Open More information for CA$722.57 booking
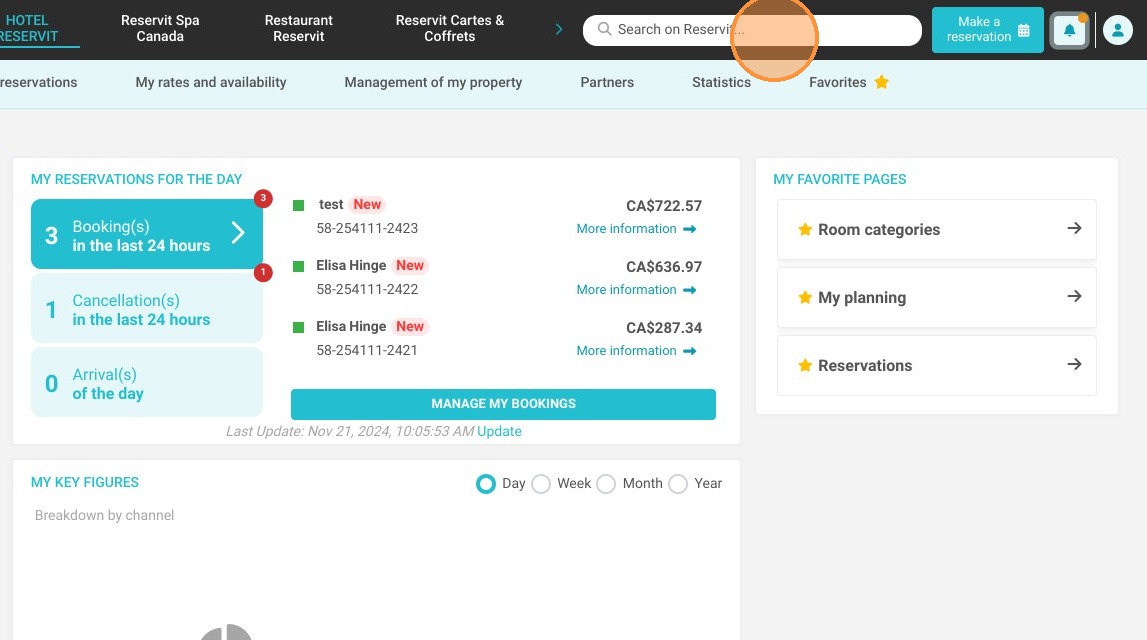This screenshot has height=640, width=1147. coord(636,229)
